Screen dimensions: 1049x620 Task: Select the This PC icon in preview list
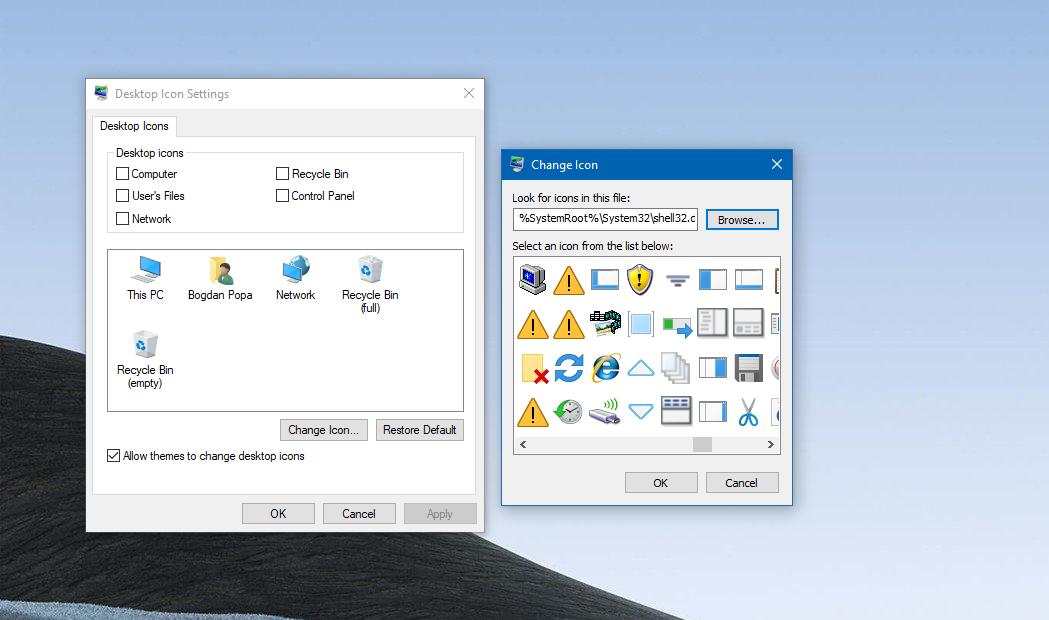click(145, 278)
